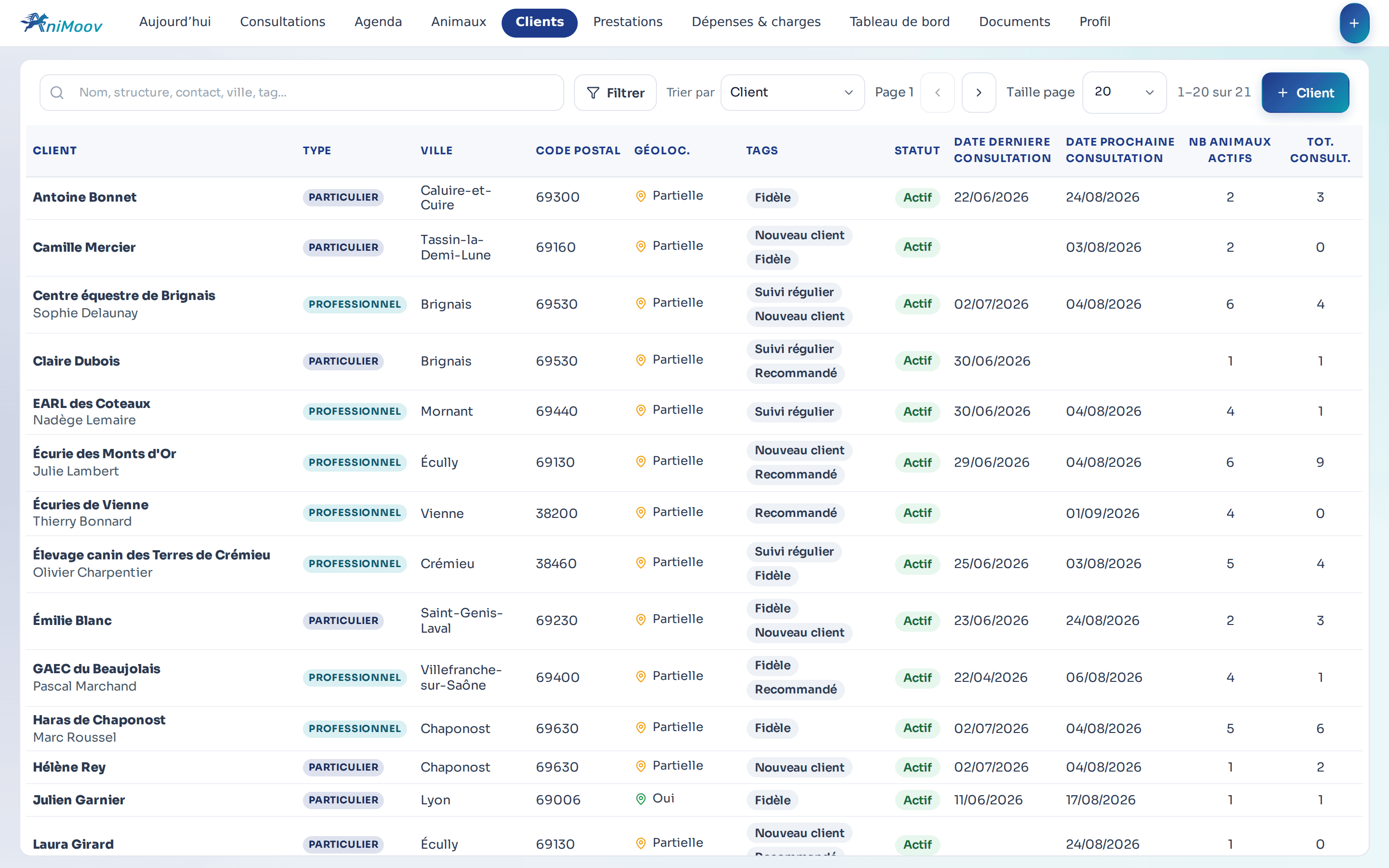This screenshot has width=1389, height=868.
Task: Click Suivi régulier tag of EARL des Coteaux
Action: click(794, 412)
